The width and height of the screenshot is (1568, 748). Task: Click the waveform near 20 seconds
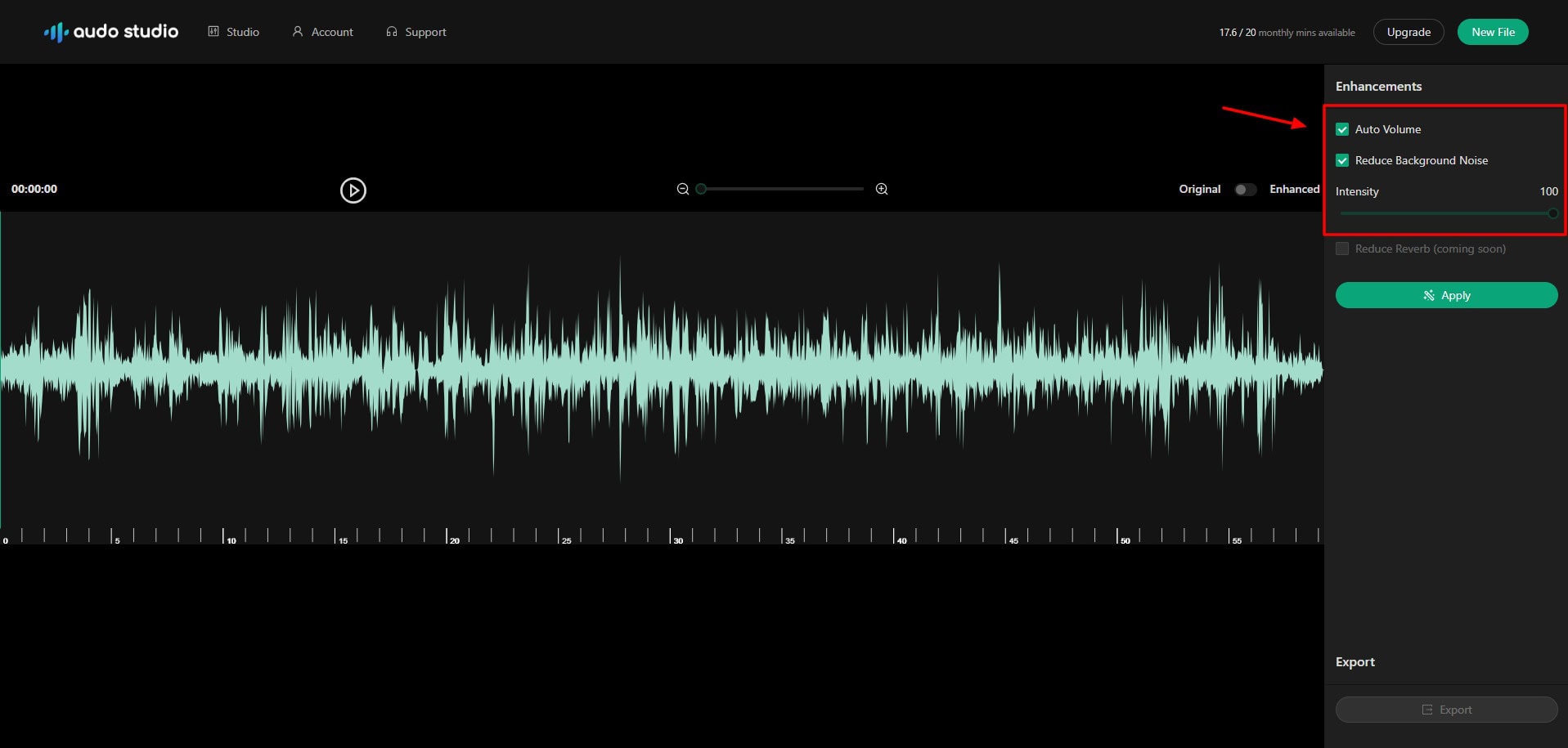point(447,368)
